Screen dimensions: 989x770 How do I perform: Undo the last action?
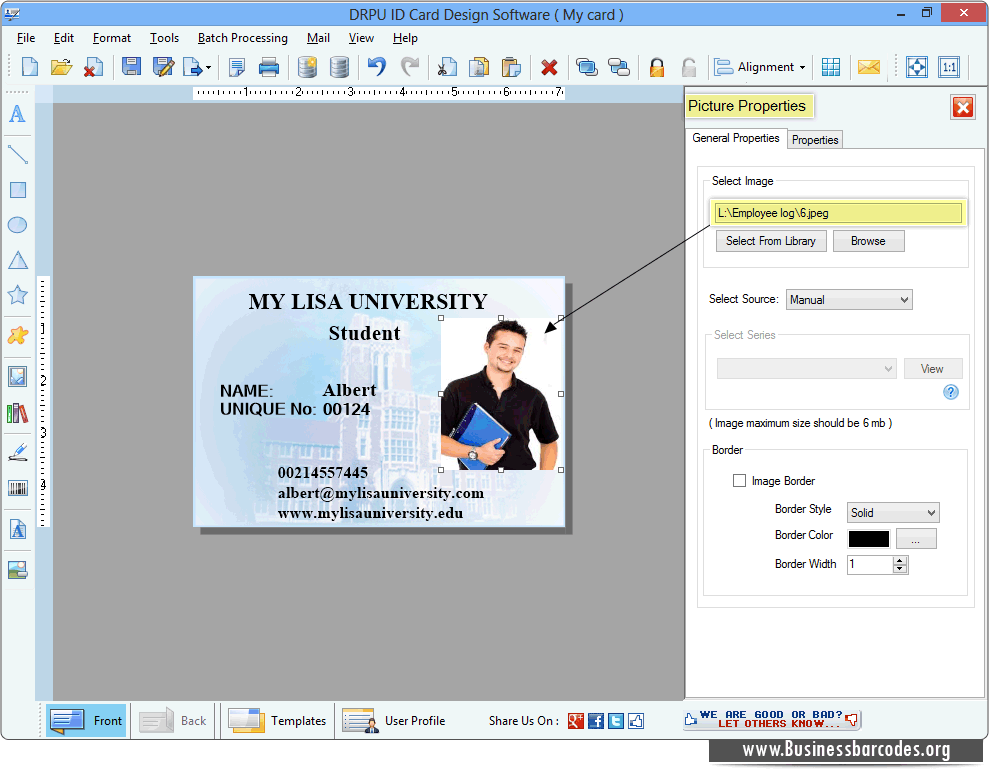click(x=377, y=67)
